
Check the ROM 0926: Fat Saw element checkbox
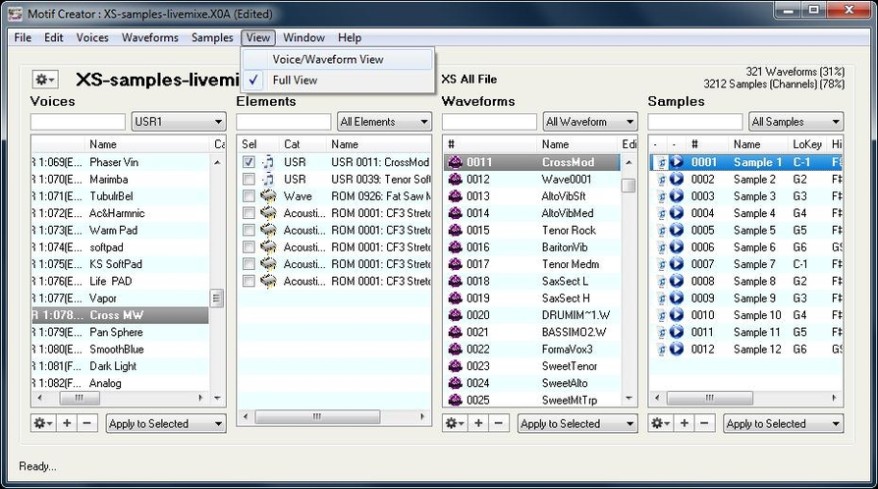click(249, 196)
